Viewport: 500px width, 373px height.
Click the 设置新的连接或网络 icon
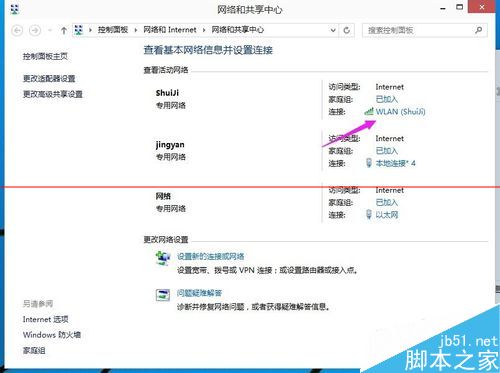click(x=163, y=258)
